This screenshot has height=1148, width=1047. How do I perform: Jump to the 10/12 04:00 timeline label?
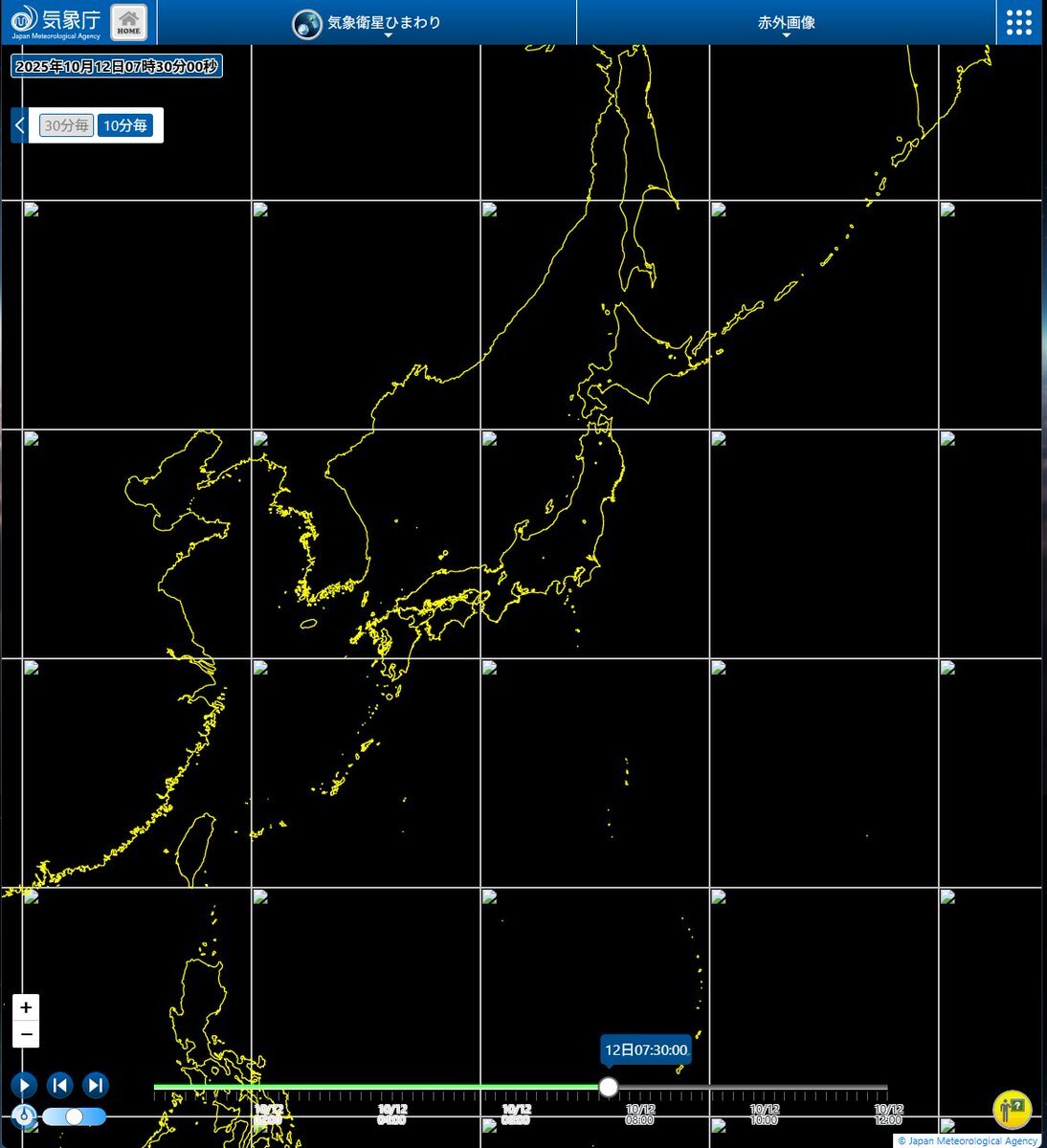pos(391,1115)
